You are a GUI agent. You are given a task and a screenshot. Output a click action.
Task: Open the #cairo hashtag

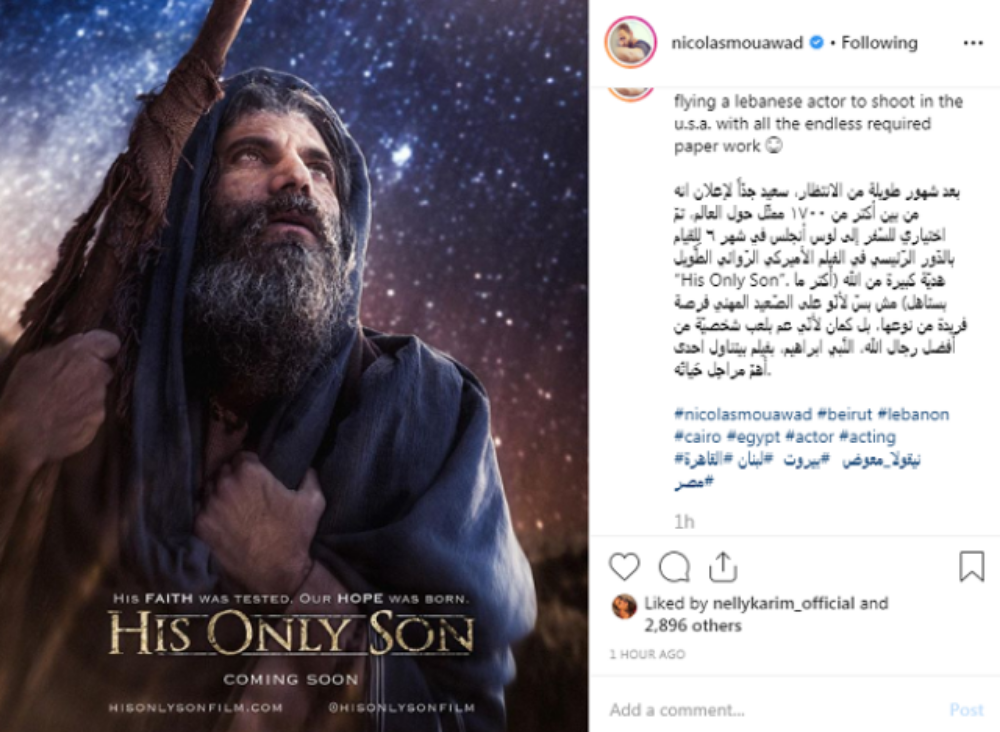pyautogui.click(x=697, y=437)
